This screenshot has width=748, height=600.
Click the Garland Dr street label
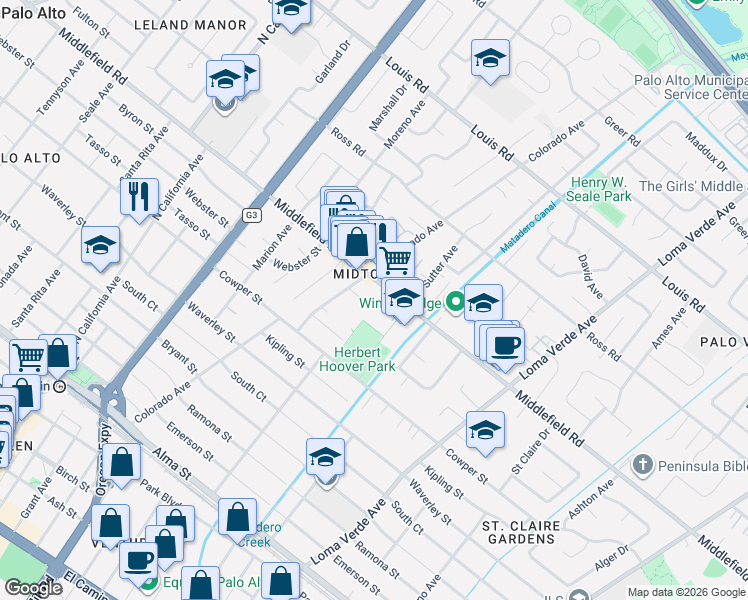[333, 62]
